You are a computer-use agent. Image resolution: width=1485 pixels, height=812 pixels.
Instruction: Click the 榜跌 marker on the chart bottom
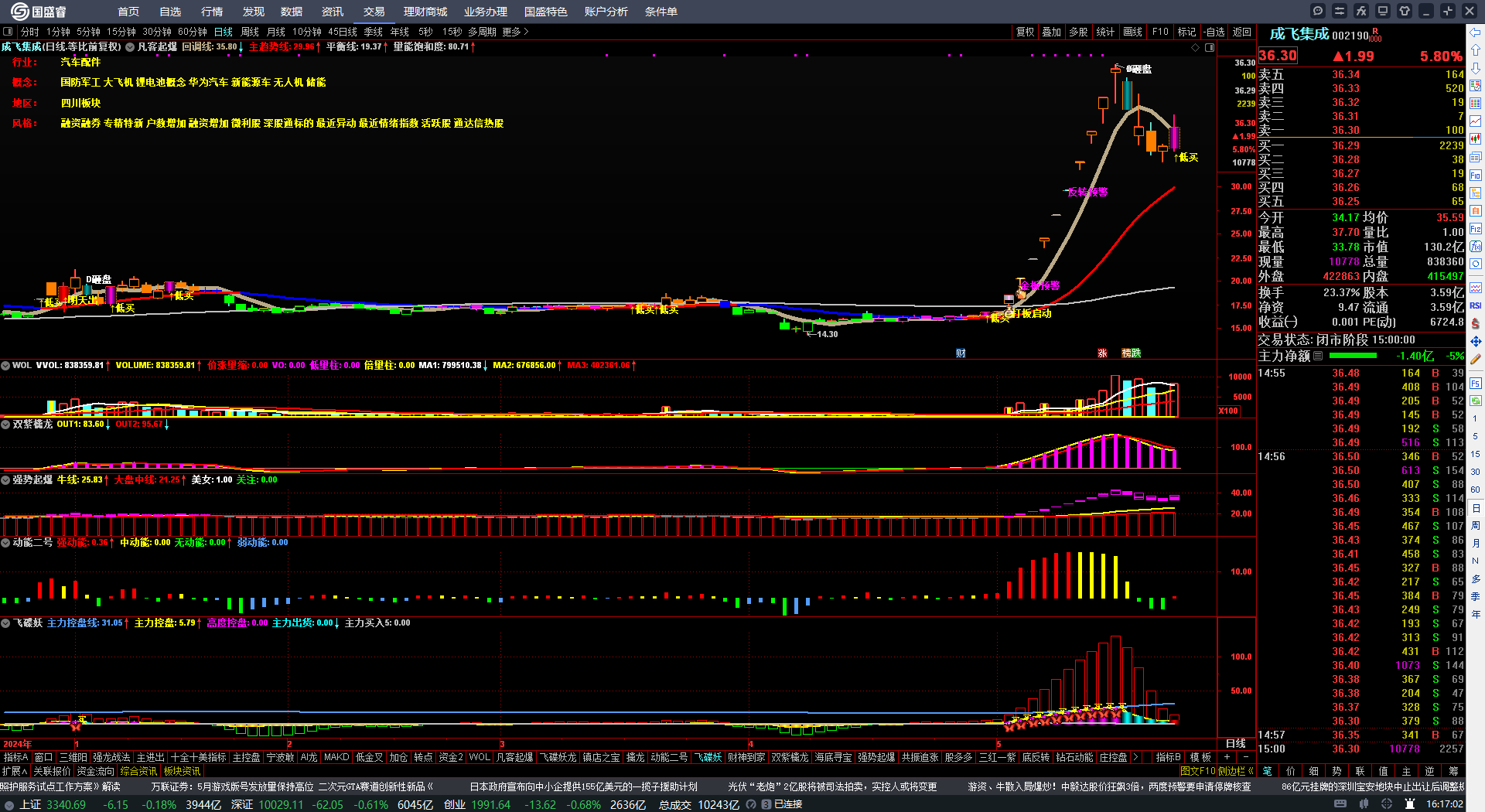[x=1132, y=353]
